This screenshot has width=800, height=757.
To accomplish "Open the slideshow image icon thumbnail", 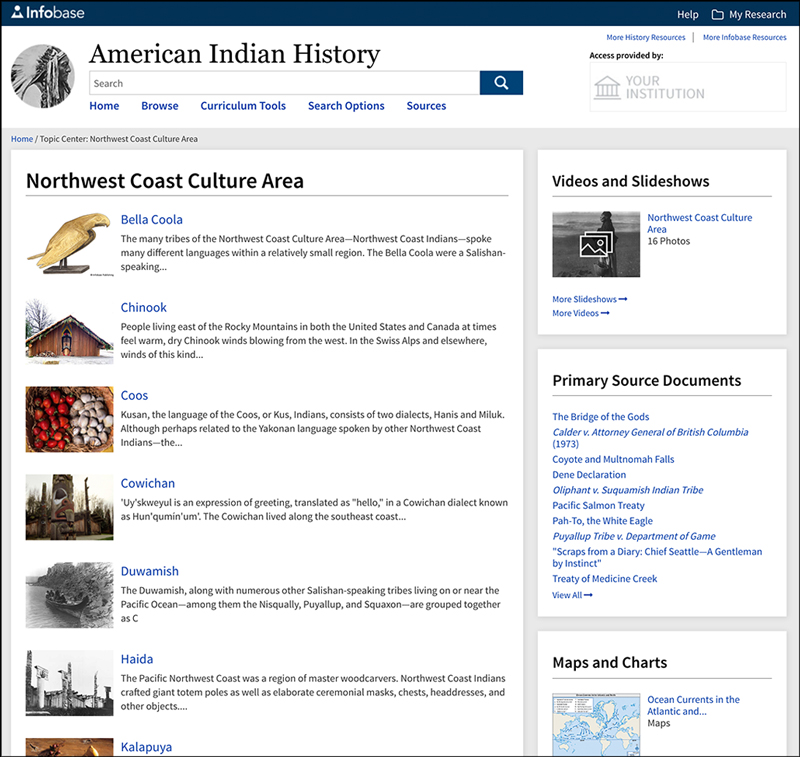I will pyautogui.click(x=596, y=244).
